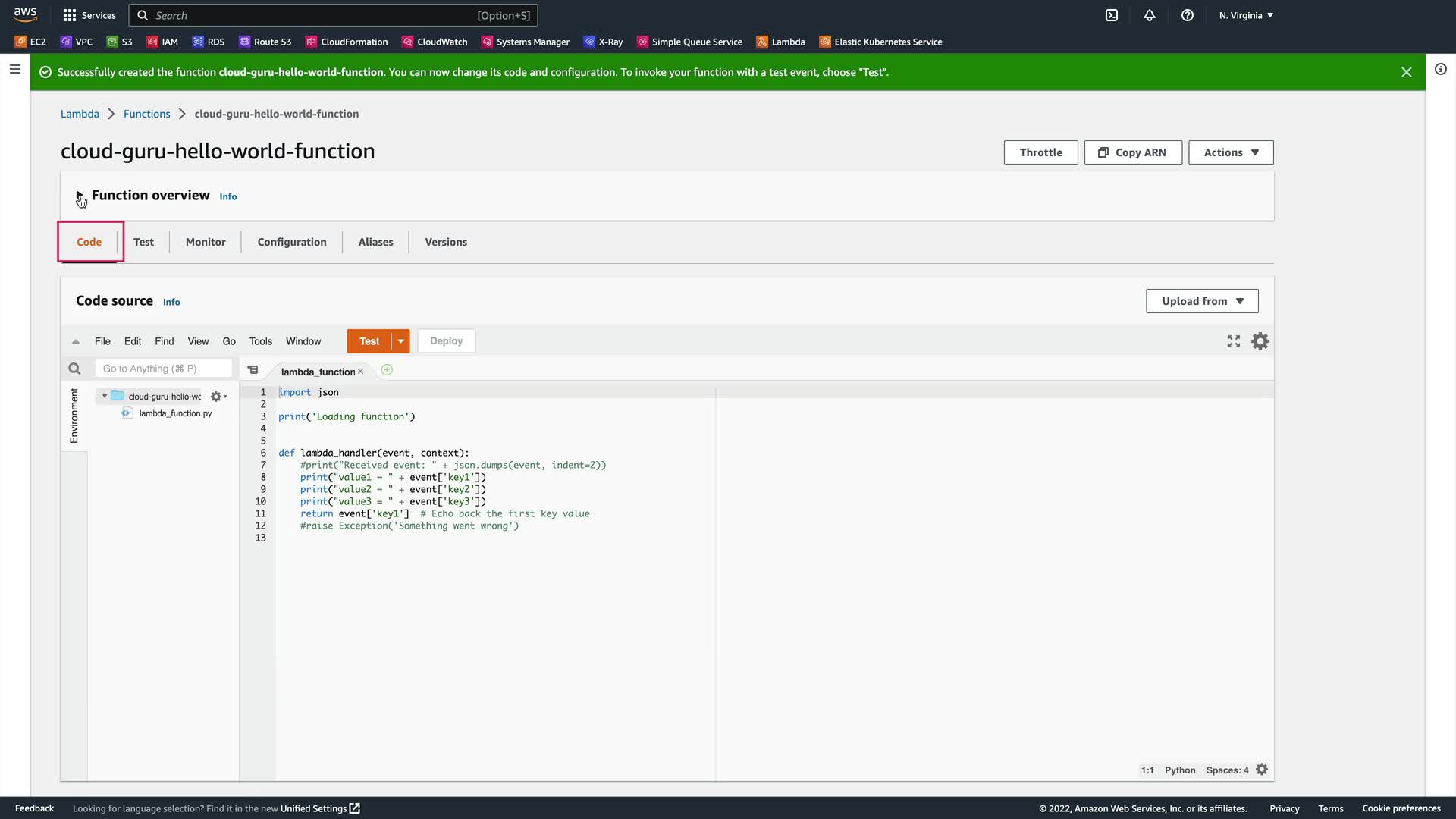Follow the Functions breadcrumb link

point(146,114)
